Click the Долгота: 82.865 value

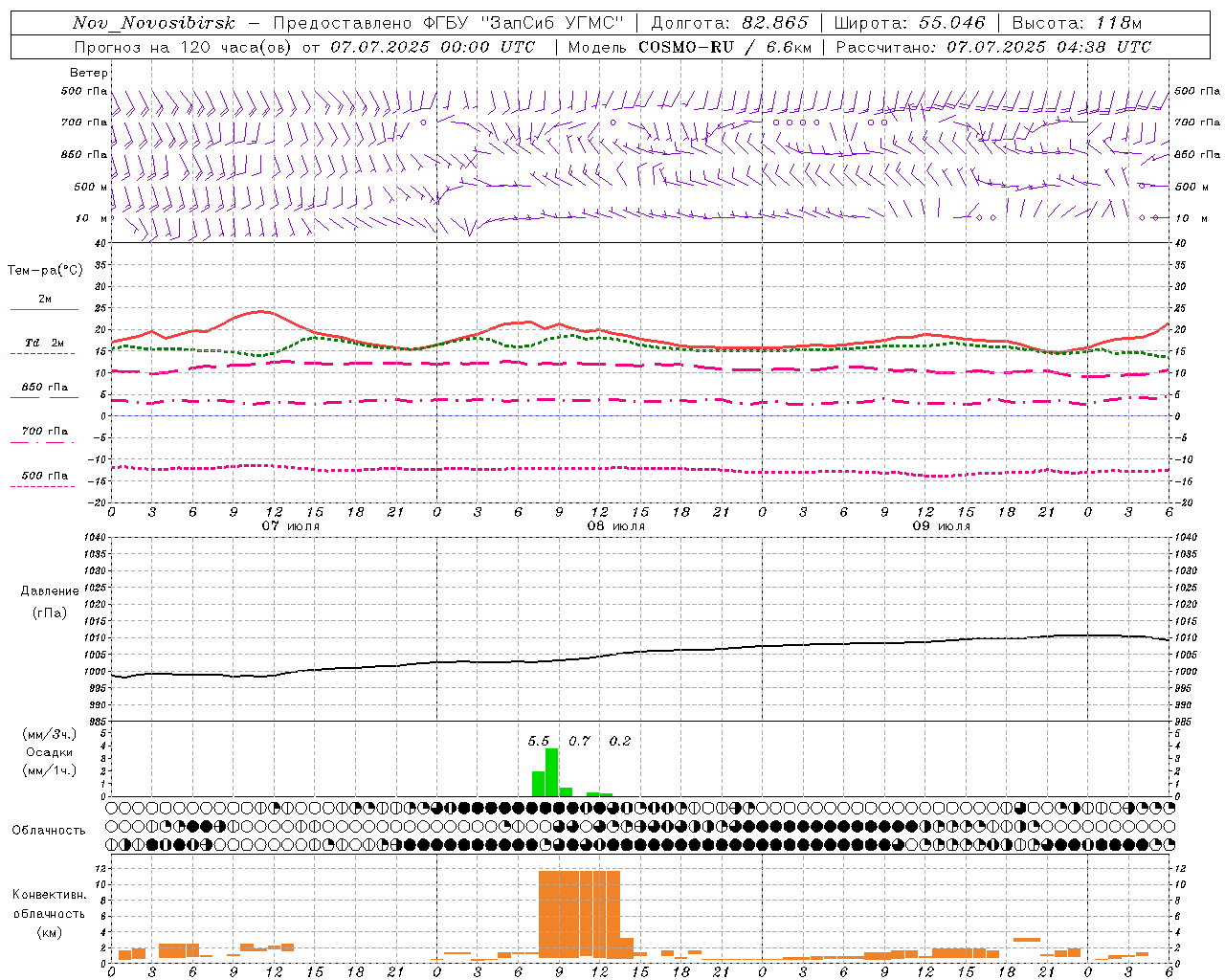click(x=729, y=23)
